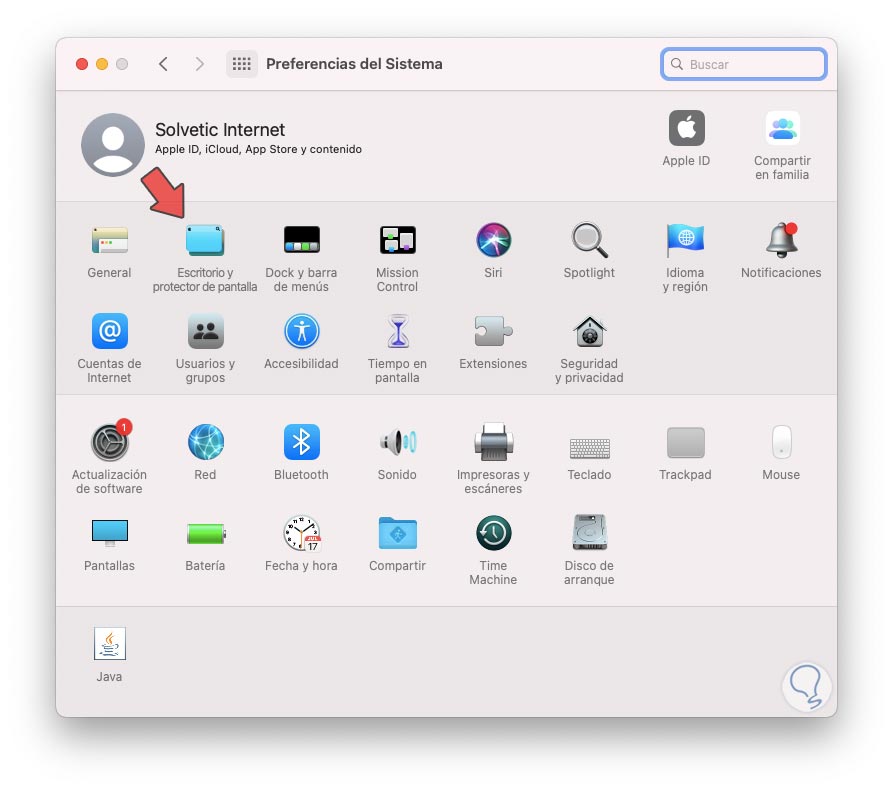Open Impresoras y escáneres pane
893x791 pixels.
[x=493, y=442]
